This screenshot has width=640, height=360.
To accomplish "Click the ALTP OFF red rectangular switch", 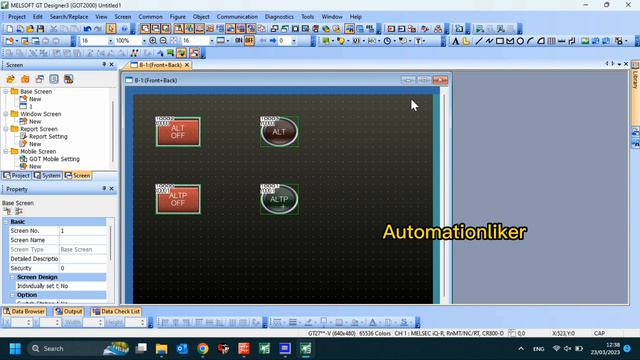I will [x=178, y=199].
